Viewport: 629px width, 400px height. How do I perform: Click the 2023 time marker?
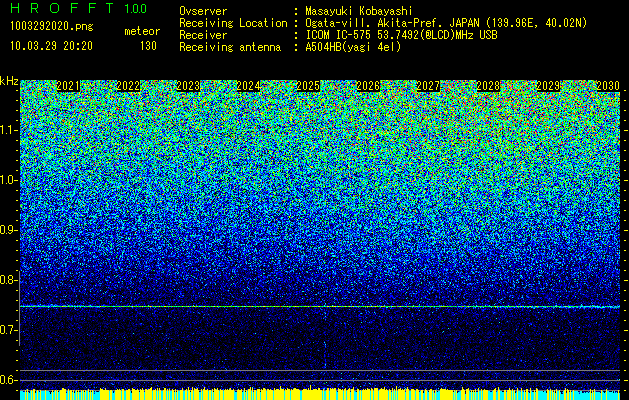[x=188, y=86]
